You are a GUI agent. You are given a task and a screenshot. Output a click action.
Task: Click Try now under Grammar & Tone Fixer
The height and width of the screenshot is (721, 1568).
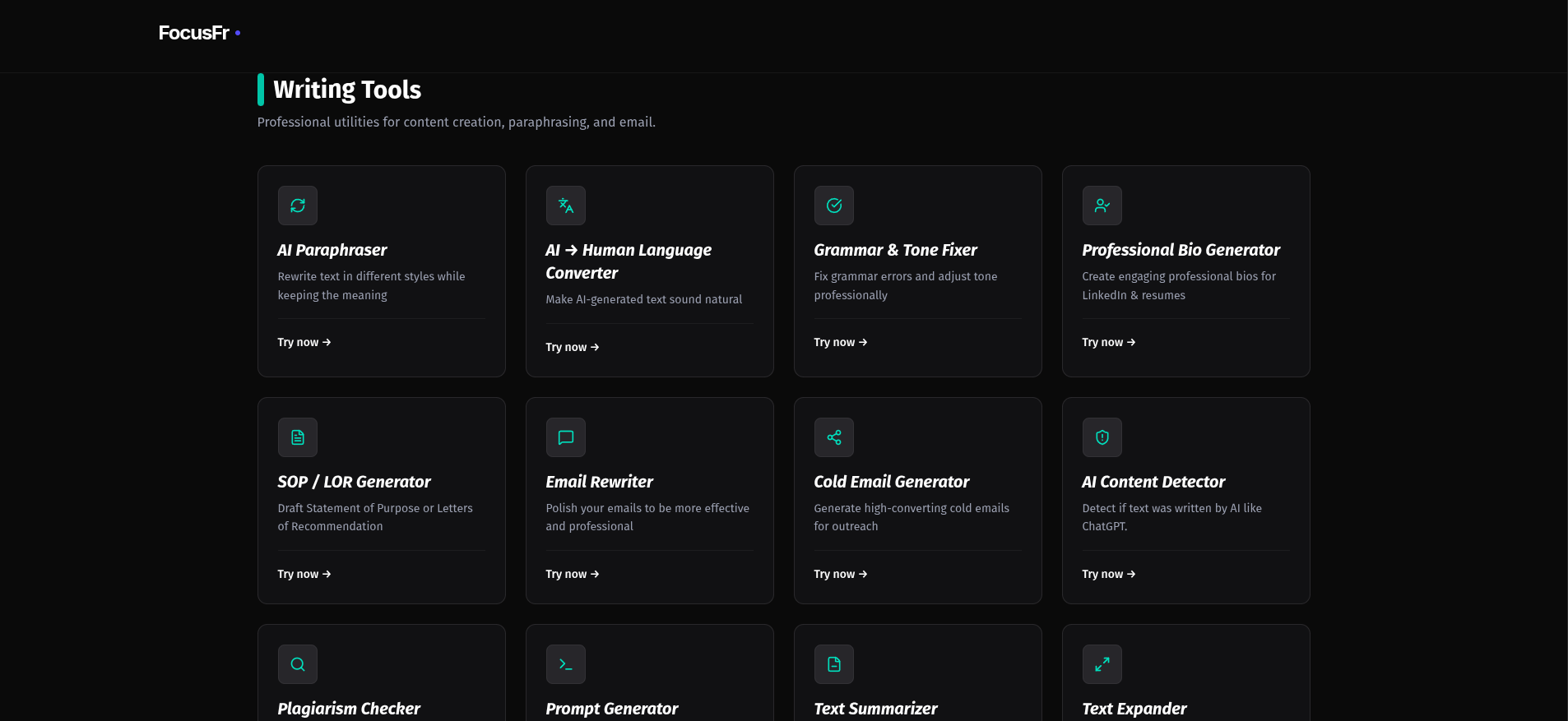(x=841, y=342)
